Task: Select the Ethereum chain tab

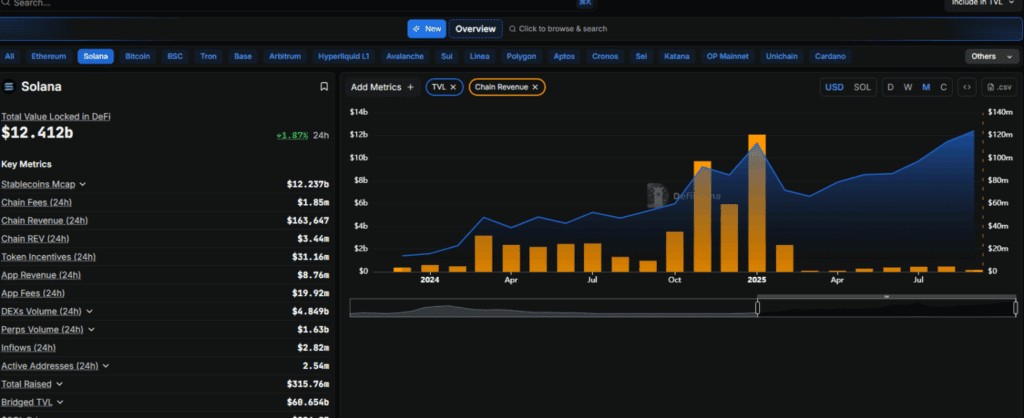Action: [49, 56]
